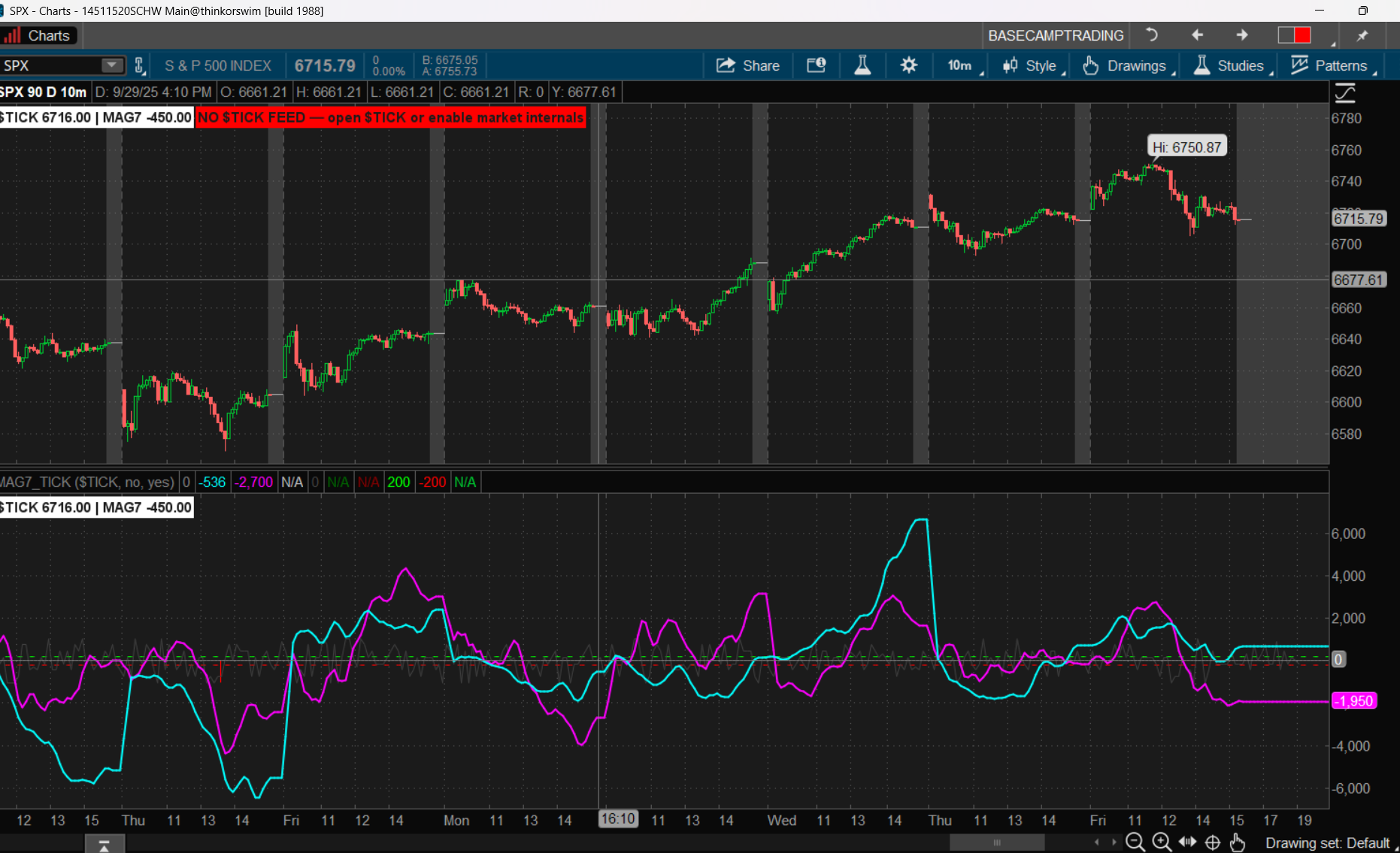Open the Drawings menu

tap(1126, 65)
